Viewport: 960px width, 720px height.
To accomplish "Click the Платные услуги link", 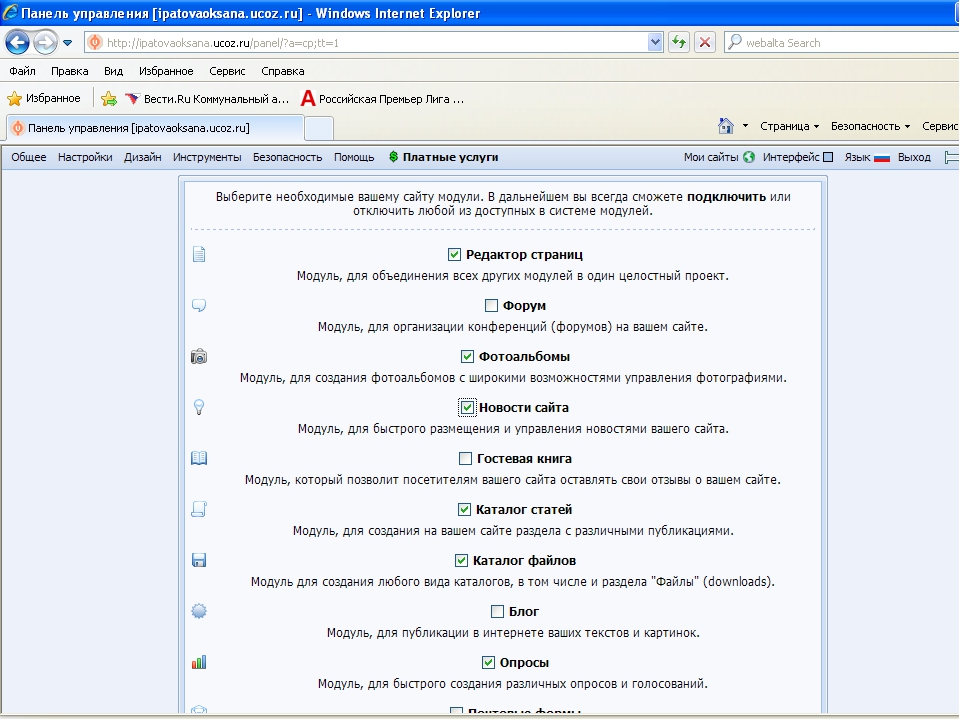I will [450, 157].
